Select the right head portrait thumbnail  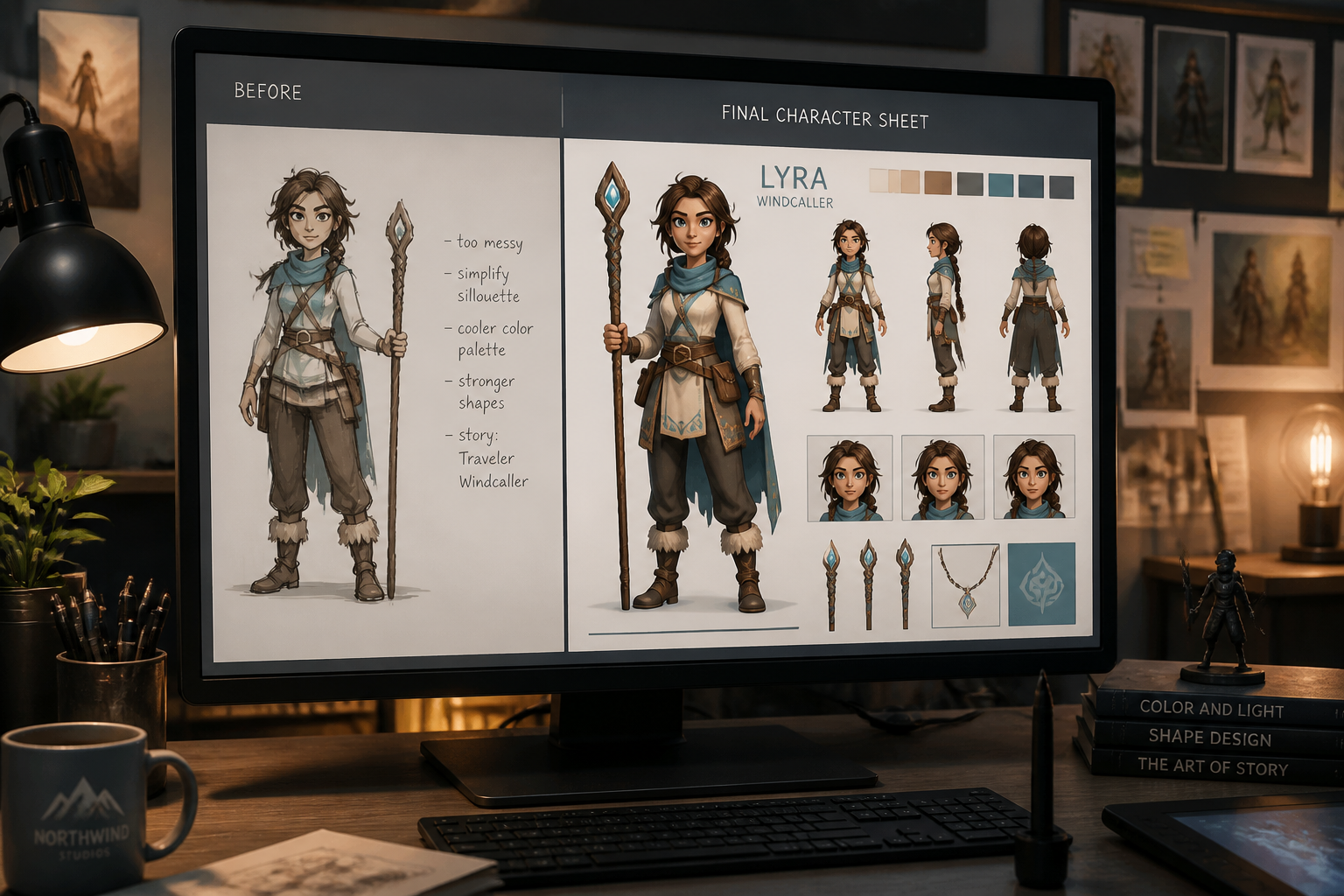pyautogui.click(x=1034, y=477)
